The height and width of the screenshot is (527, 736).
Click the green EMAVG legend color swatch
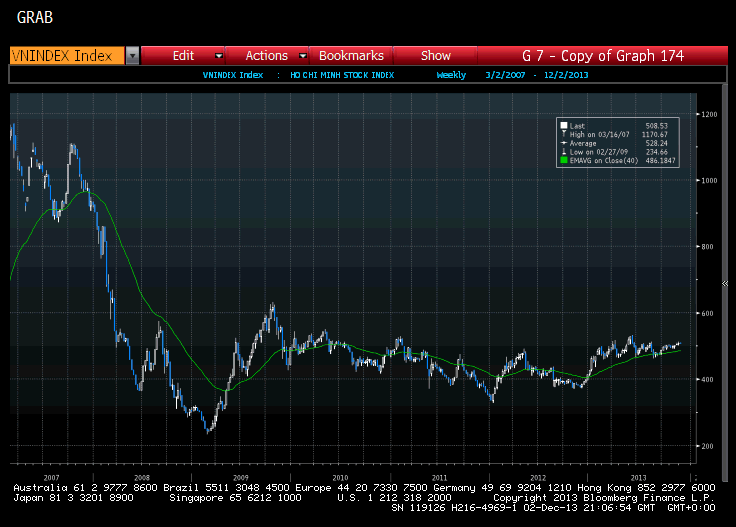[564, 159]
